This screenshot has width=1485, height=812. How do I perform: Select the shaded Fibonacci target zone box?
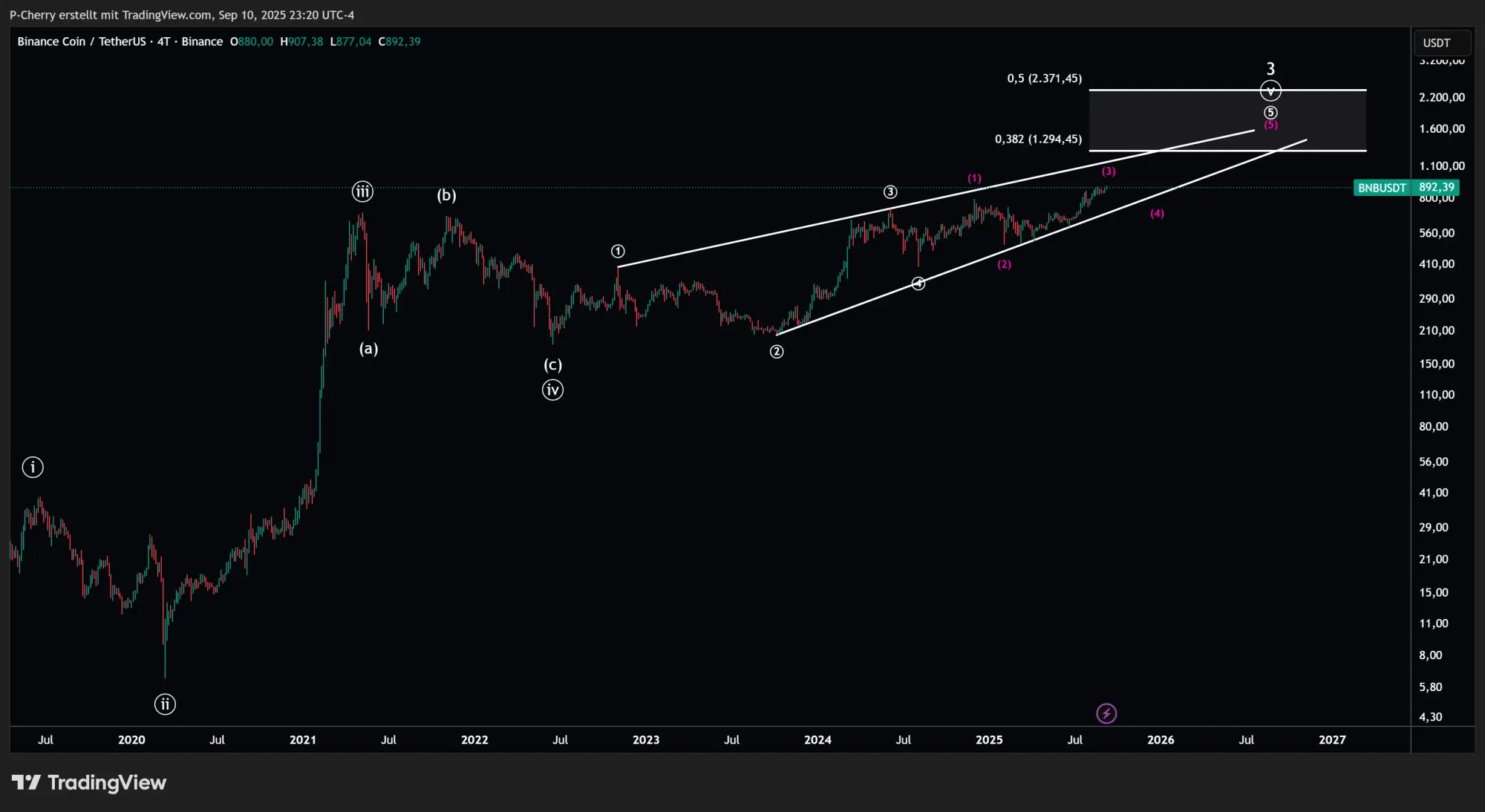[x=1227, y=120]
